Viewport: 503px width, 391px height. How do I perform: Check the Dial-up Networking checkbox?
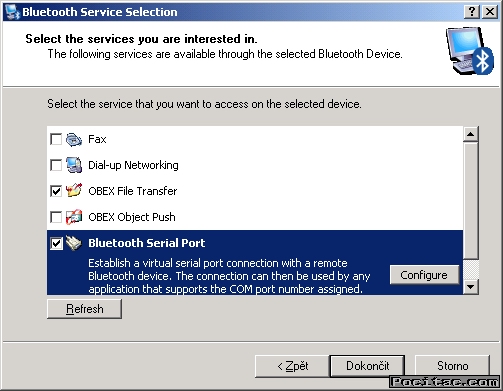click(x=56, y=165)
